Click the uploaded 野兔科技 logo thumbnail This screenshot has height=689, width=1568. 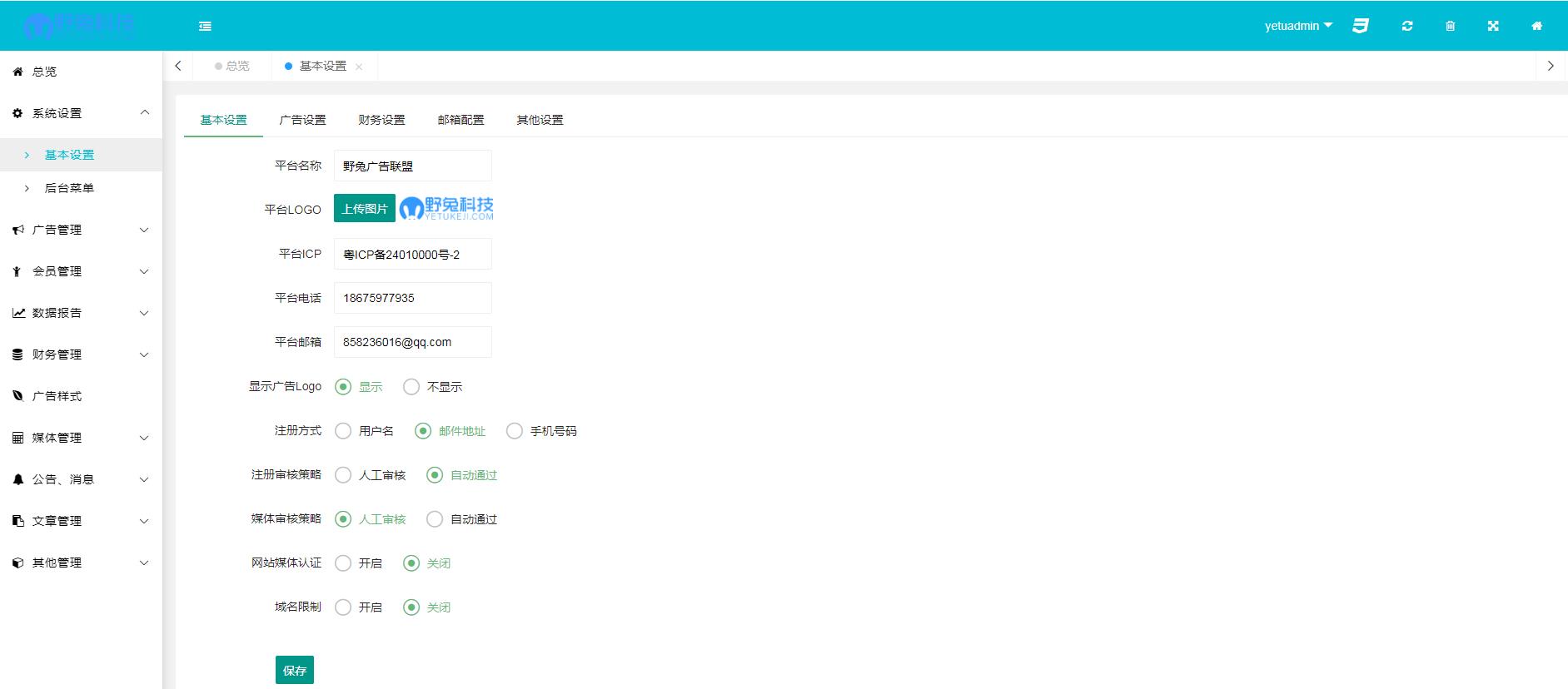pyautogui.click(x=446, y=208)
